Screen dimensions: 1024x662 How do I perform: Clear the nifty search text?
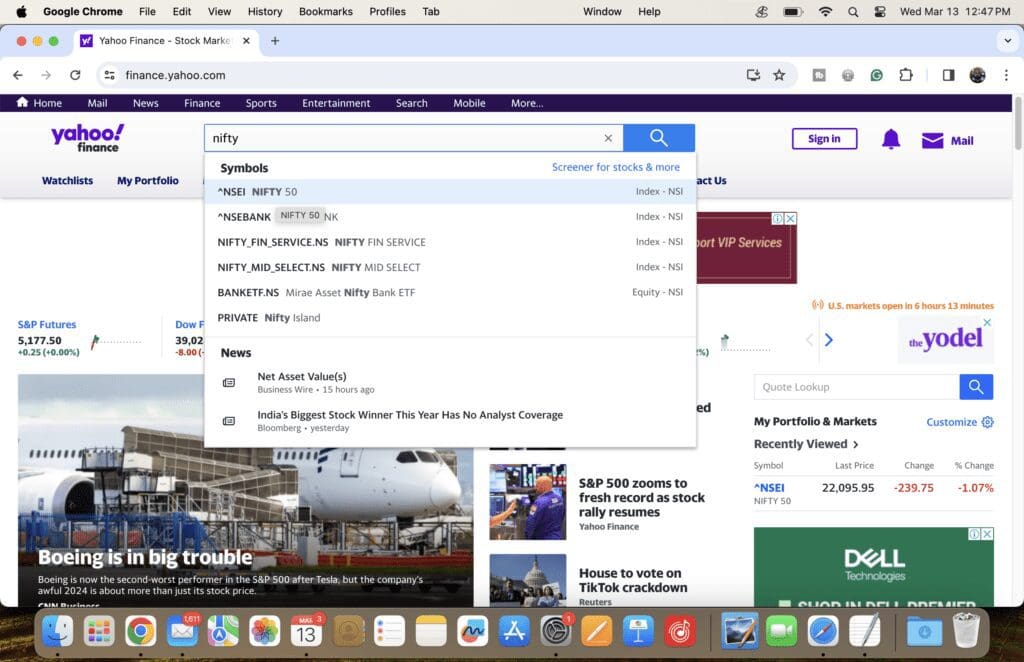point(608,138)
